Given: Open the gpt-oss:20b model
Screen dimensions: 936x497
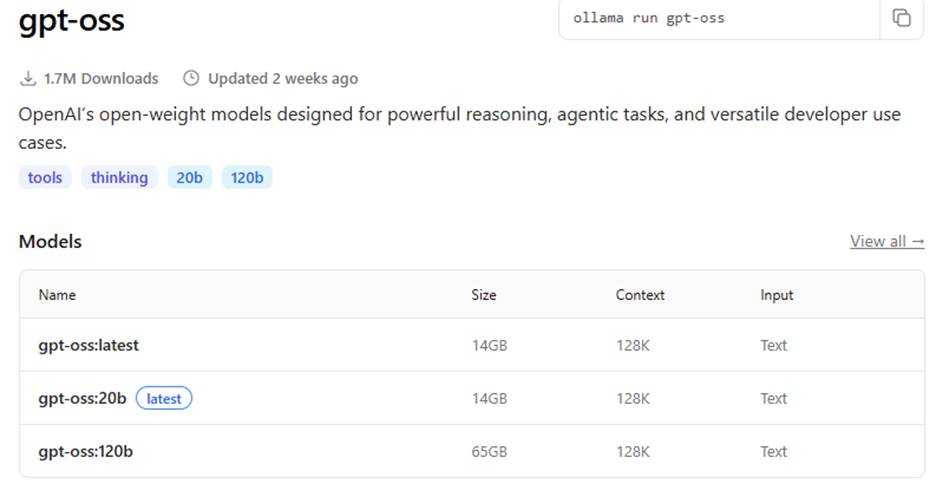Looking at the screenshot, I should (82, 398).
